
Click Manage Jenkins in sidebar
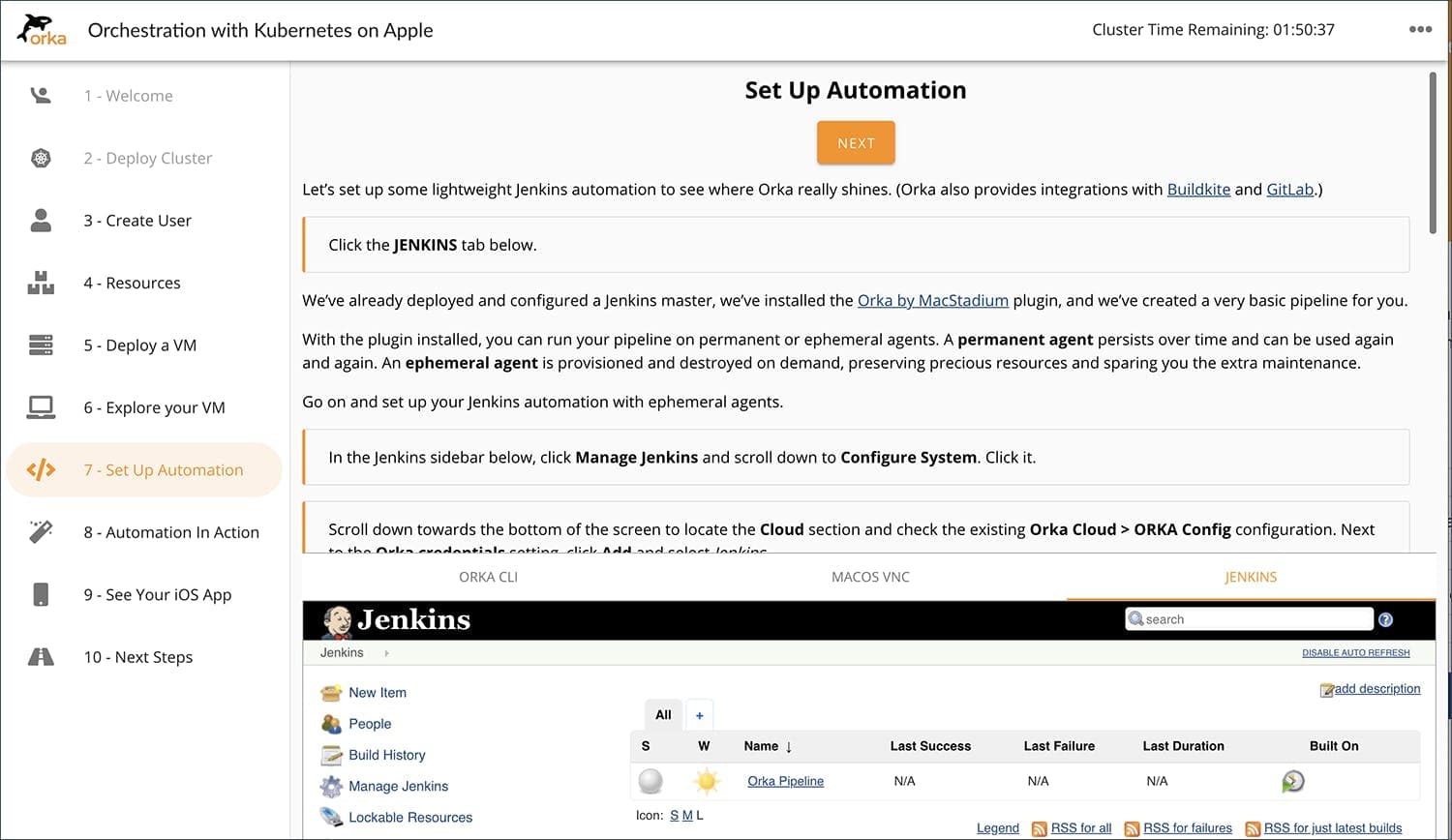[x=398, y=786]
